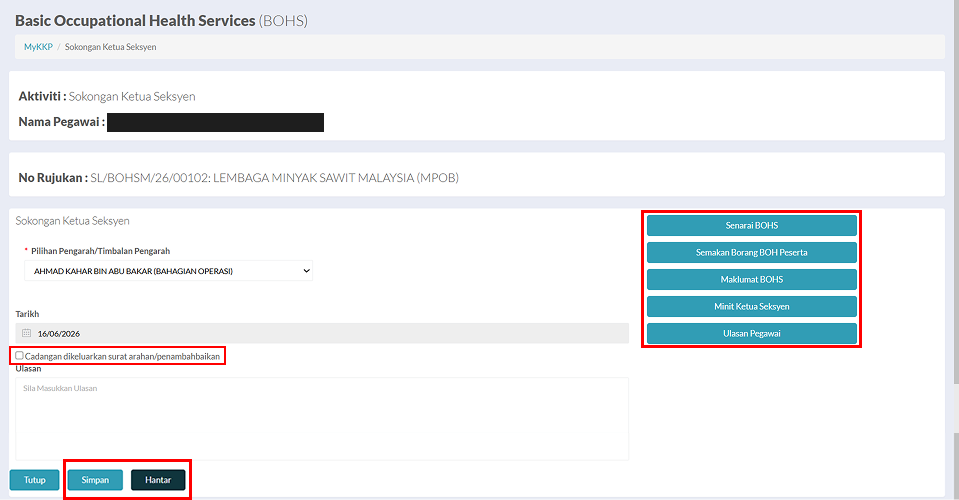The height and width of the screenshot is (500, 959).
Task: Open Ulasan Pegawai button
Action: point(752,333)
